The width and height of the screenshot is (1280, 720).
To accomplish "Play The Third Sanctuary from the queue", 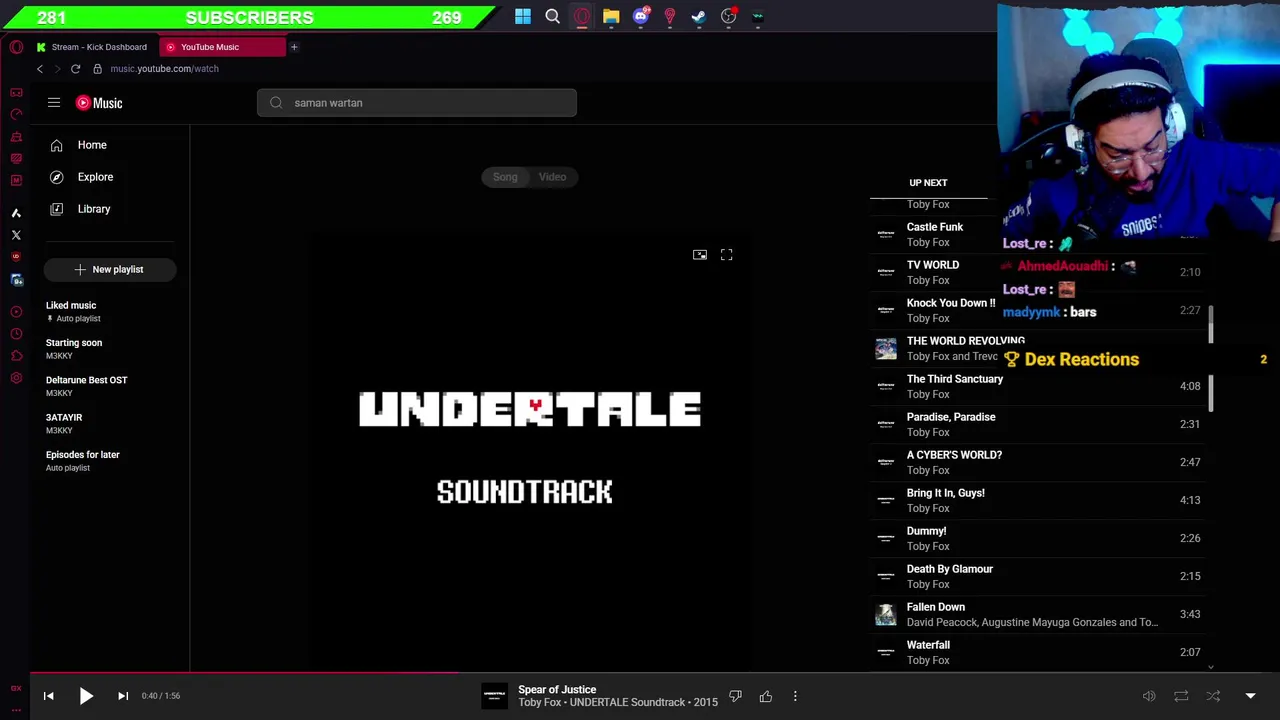I will point(1038,386).
